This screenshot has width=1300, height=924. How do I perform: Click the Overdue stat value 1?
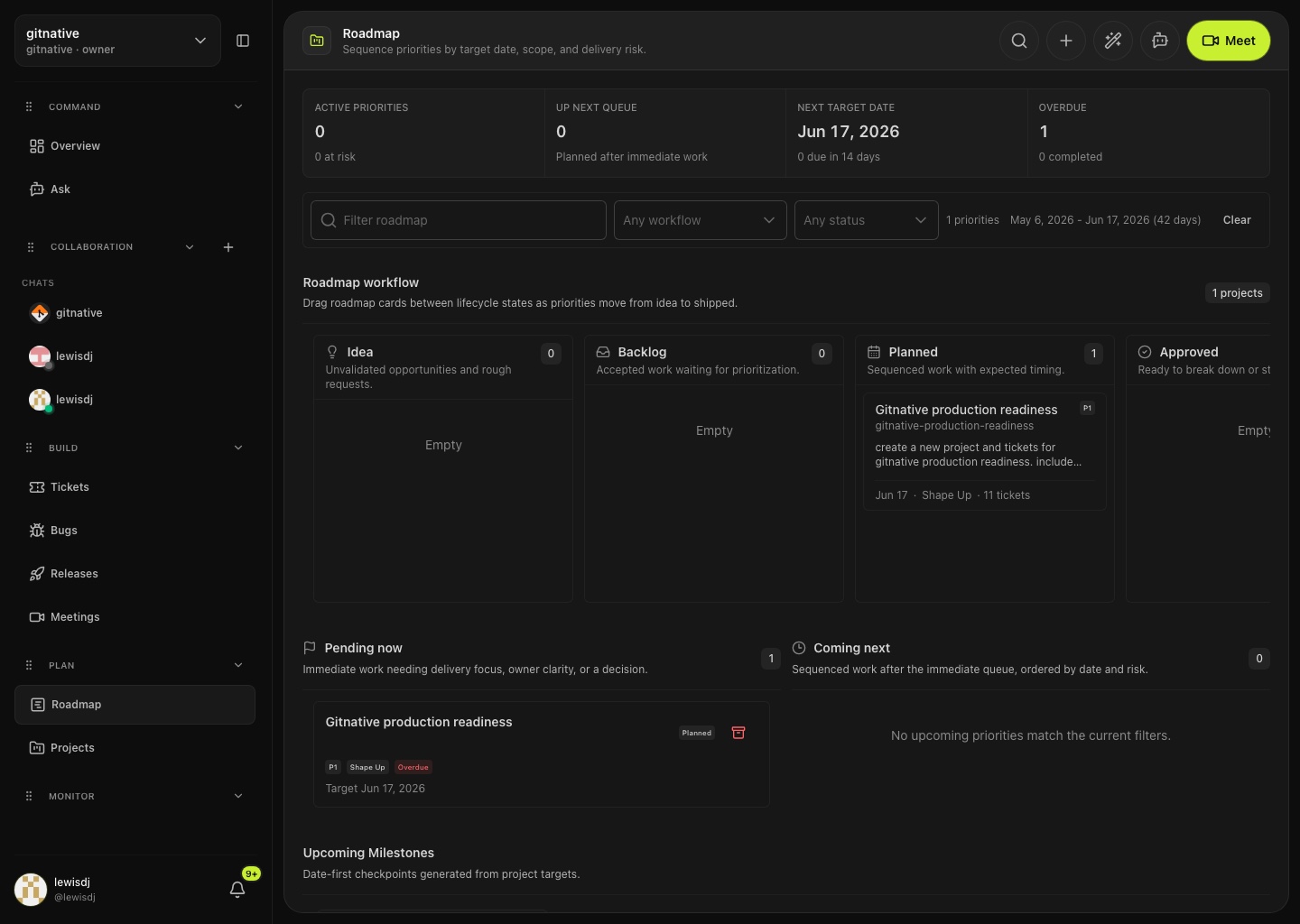(1044, 132)
